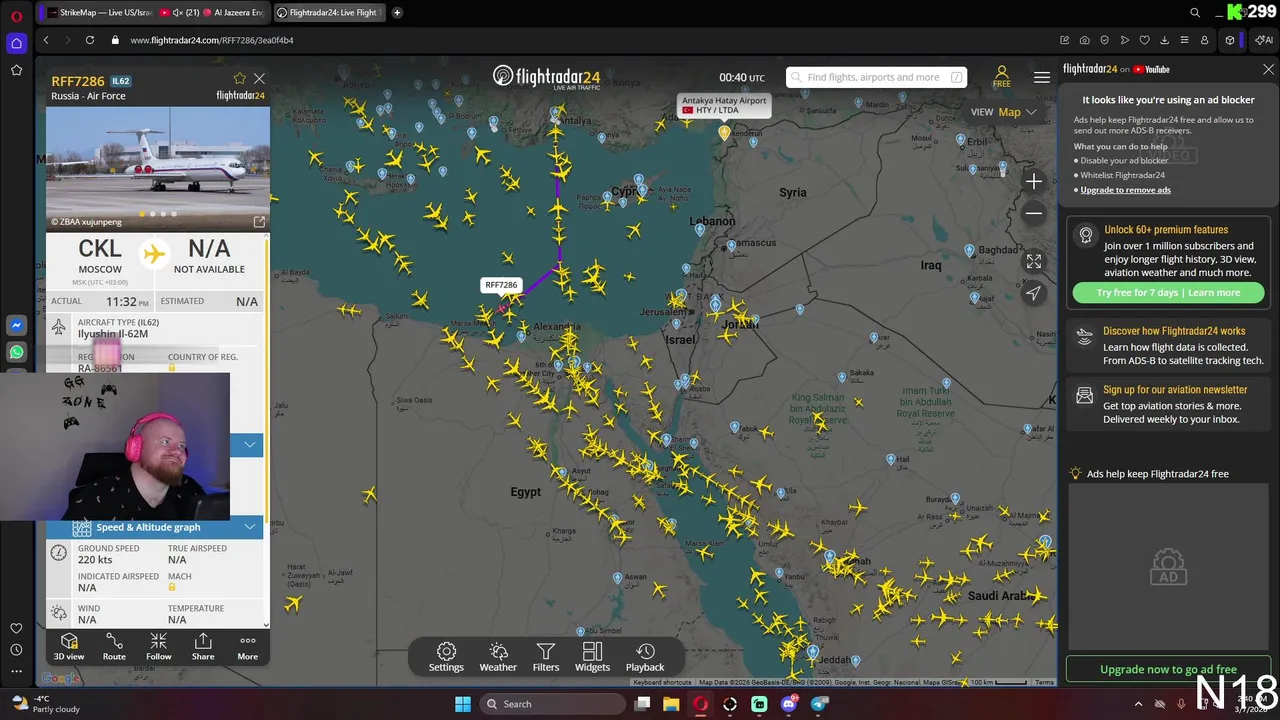Reload the page

pyautogui.click(x=90, y=40)
